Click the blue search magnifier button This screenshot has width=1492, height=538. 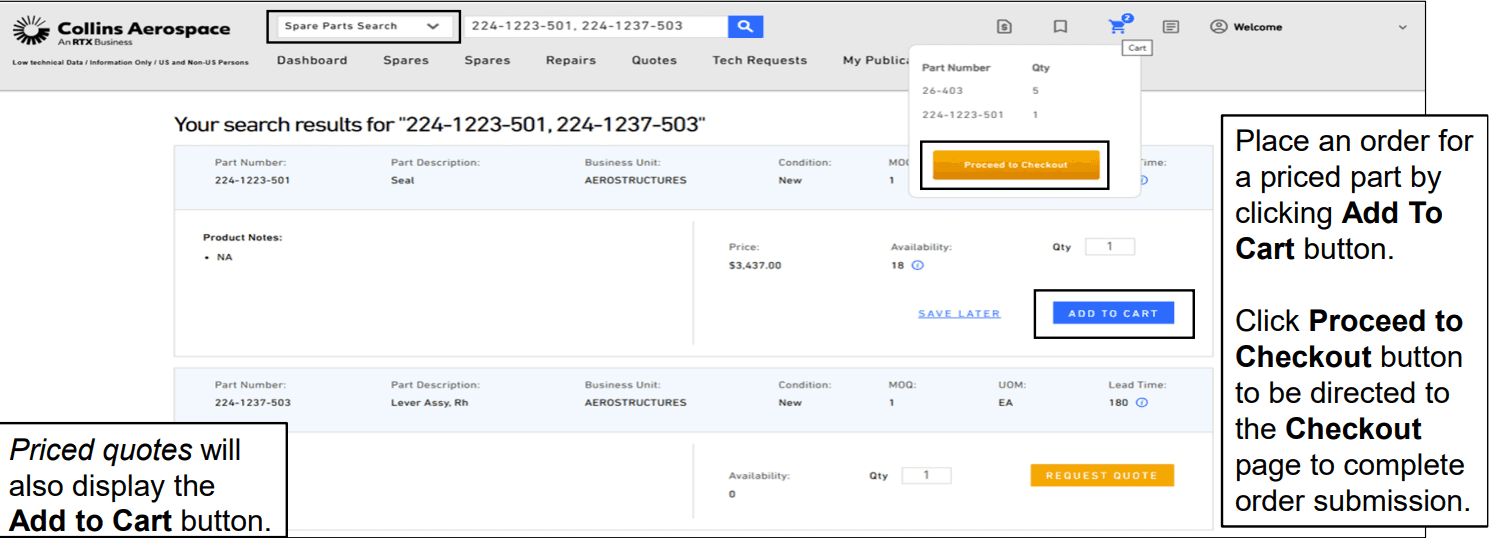(x=745, y=27)
